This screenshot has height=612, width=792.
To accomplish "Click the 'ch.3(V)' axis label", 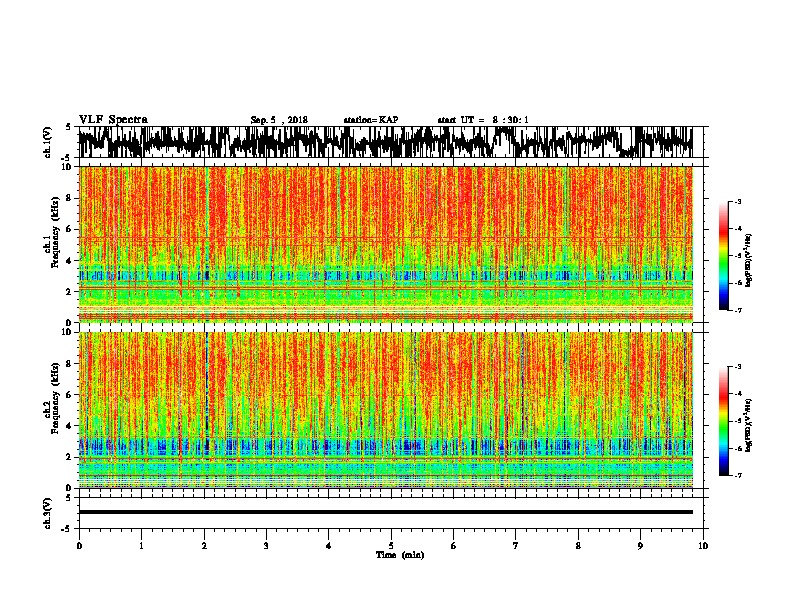I will [48, 513].
